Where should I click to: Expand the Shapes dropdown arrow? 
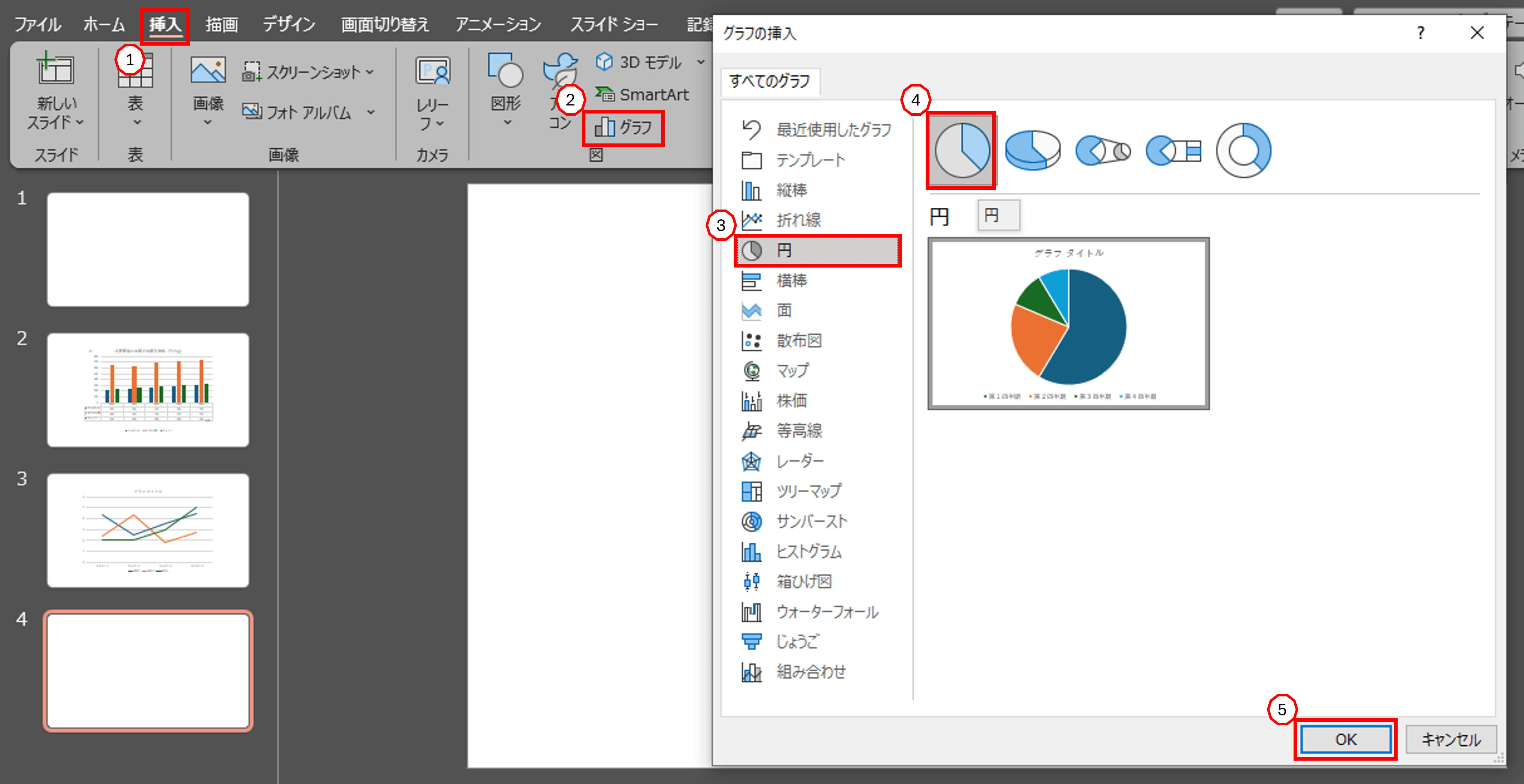[x=507, y=122]
